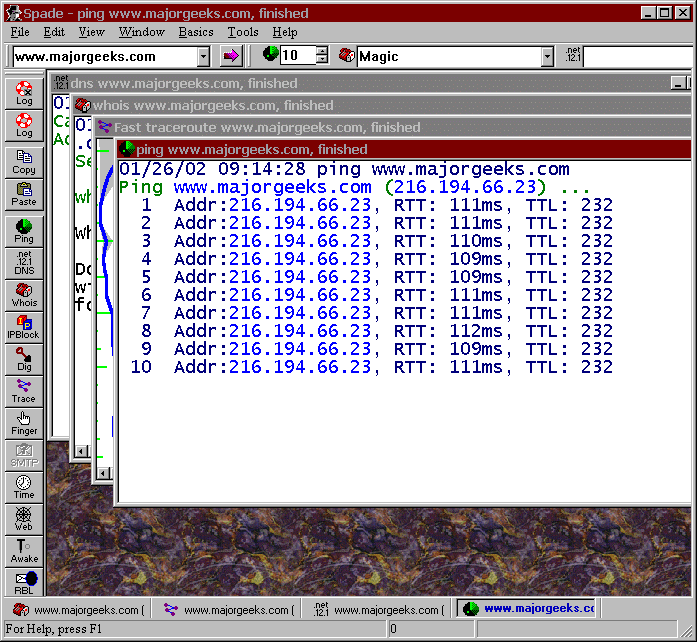
Task: Click the traceroute window scroll left arrow
Action: tap(104, 473)
